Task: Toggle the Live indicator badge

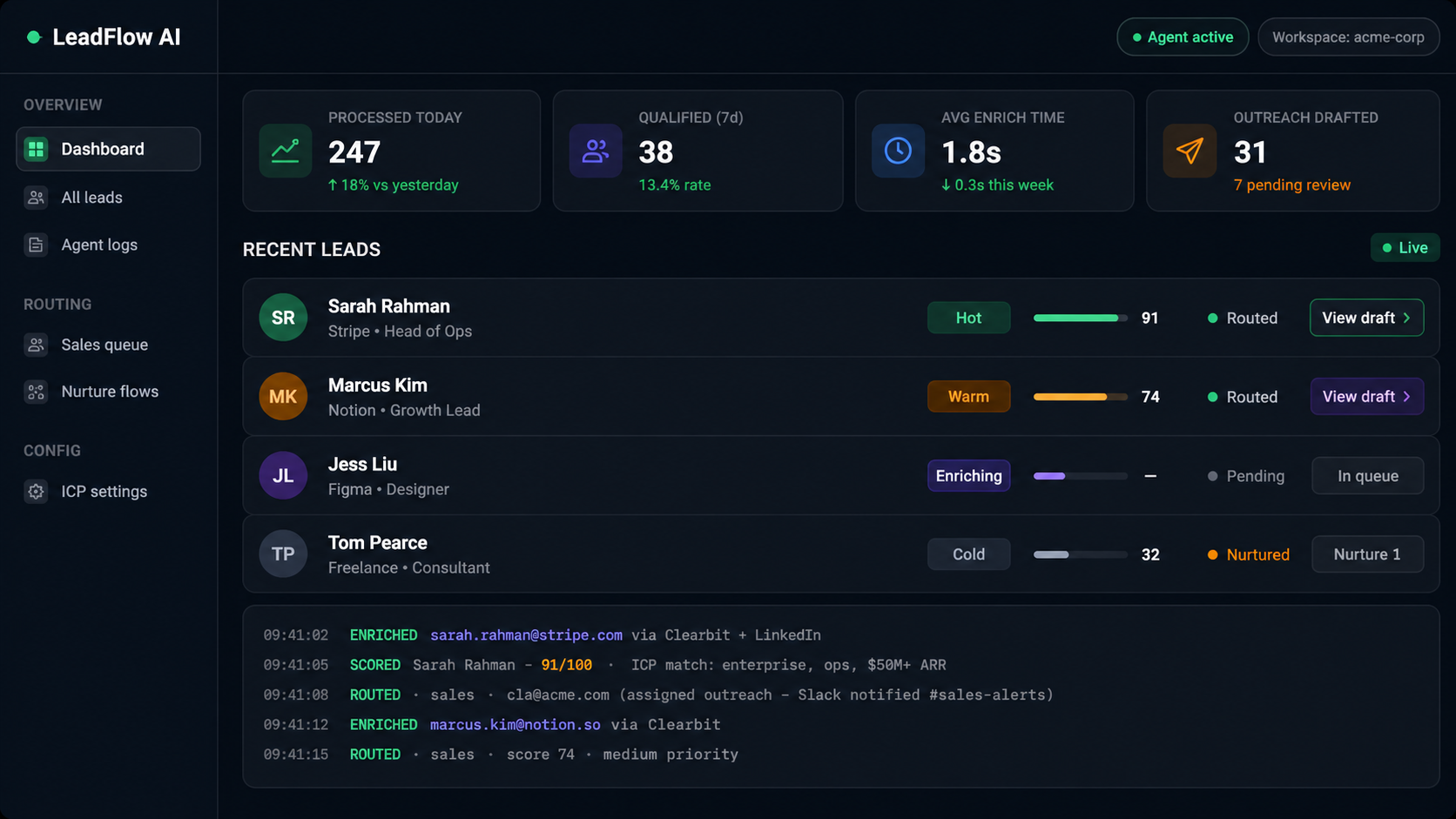Action: 1405,248
